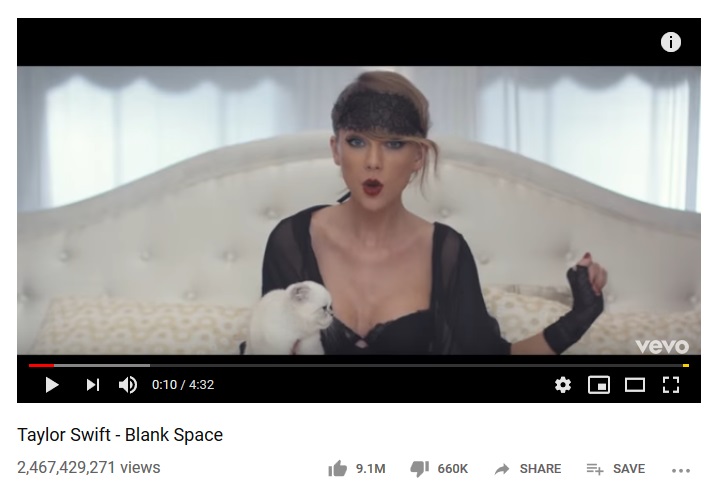
Task: Click the vevo watermark logo
Action: tap(662, 347)
